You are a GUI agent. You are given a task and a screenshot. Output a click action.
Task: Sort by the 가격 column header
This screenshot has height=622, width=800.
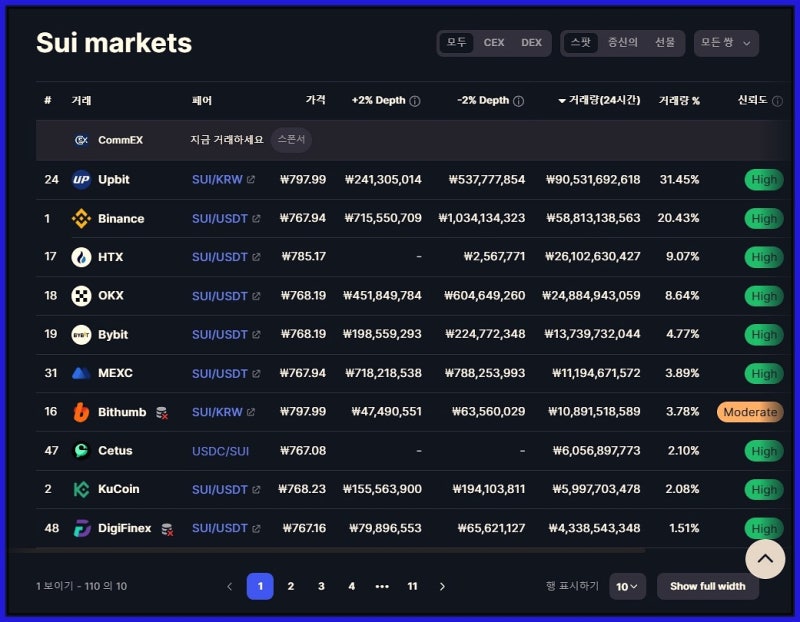point(315,99)
